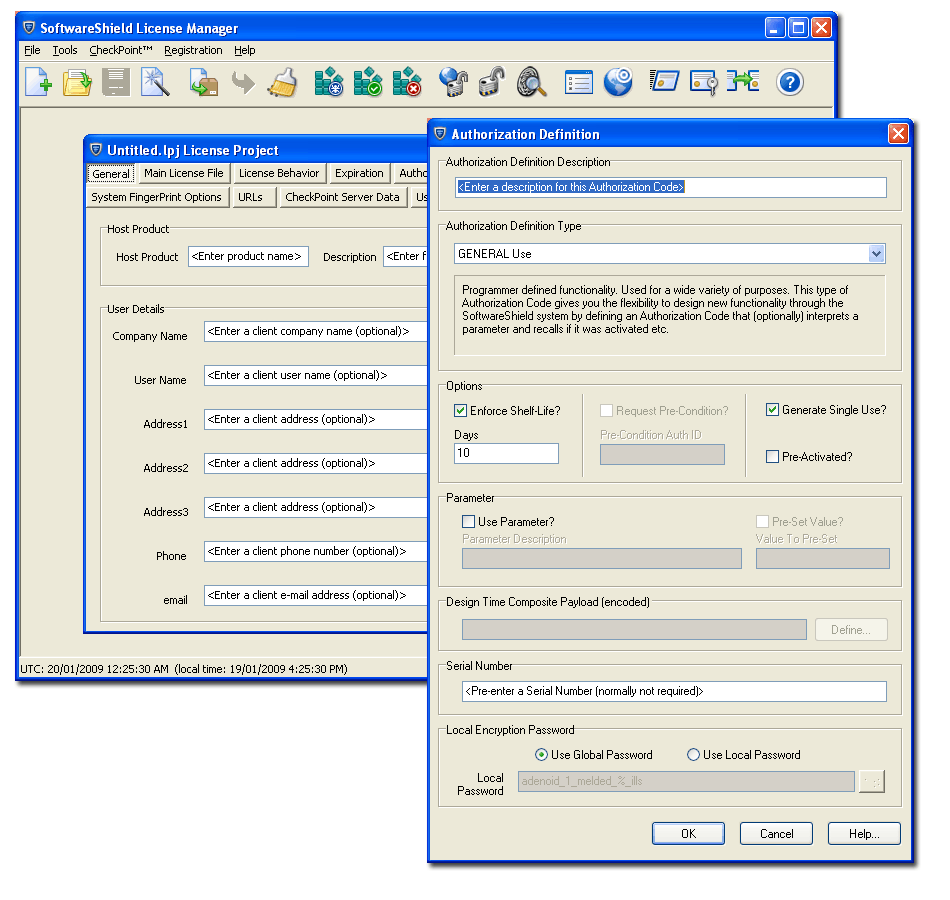Screen dimensions: 950x900
Task: Click the Address1 input field
Action: click(x=316, y=419)
